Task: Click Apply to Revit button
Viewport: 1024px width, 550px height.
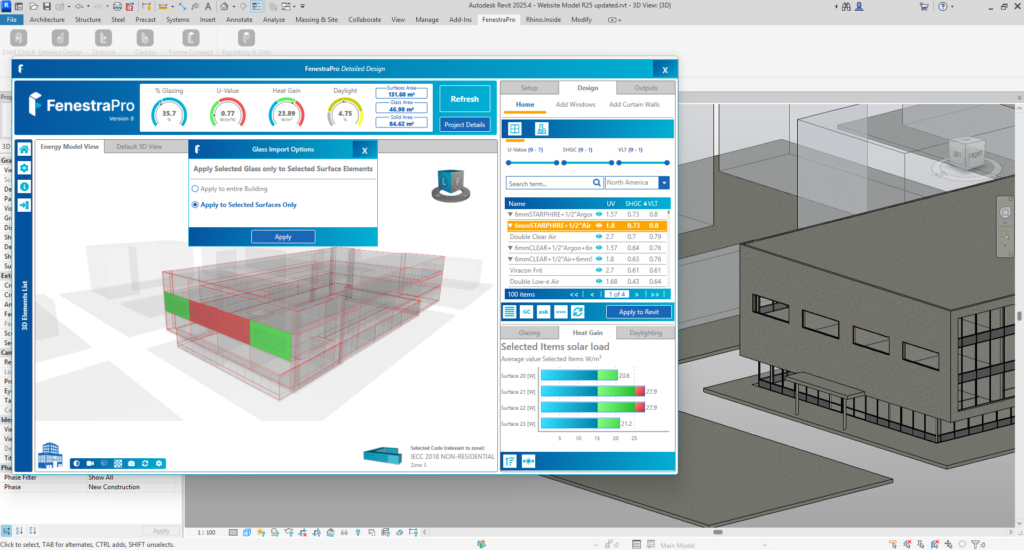Action: pos(639,312)
